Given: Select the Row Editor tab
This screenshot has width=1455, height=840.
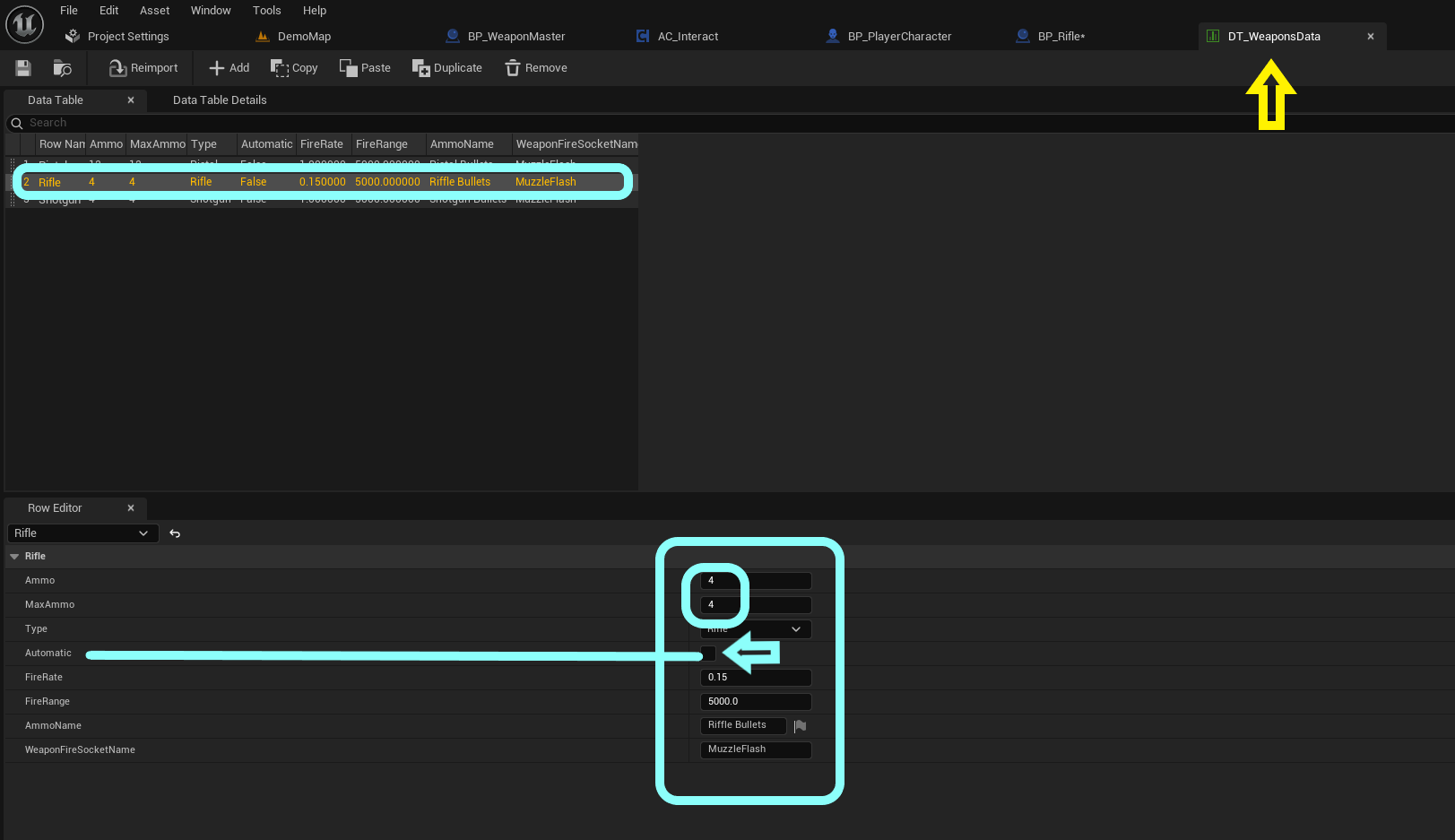Looking at the screenshot, I should (56, 508).
